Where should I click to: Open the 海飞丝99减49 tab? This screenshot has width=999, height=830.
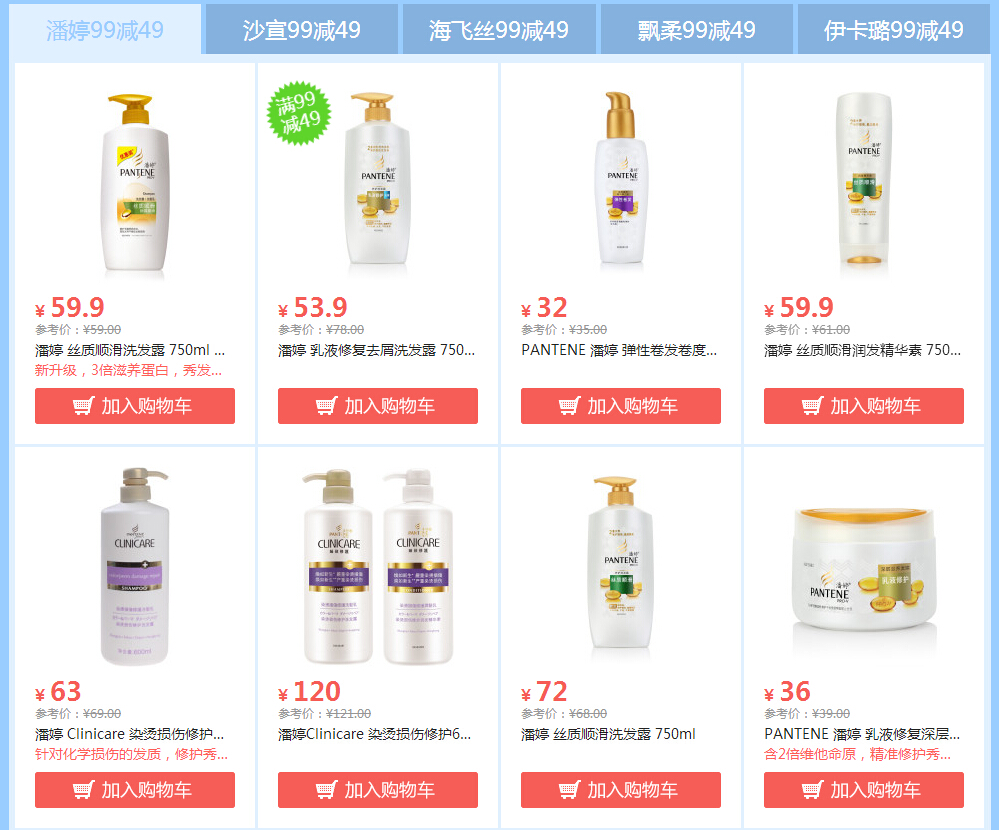click(499, 29)
